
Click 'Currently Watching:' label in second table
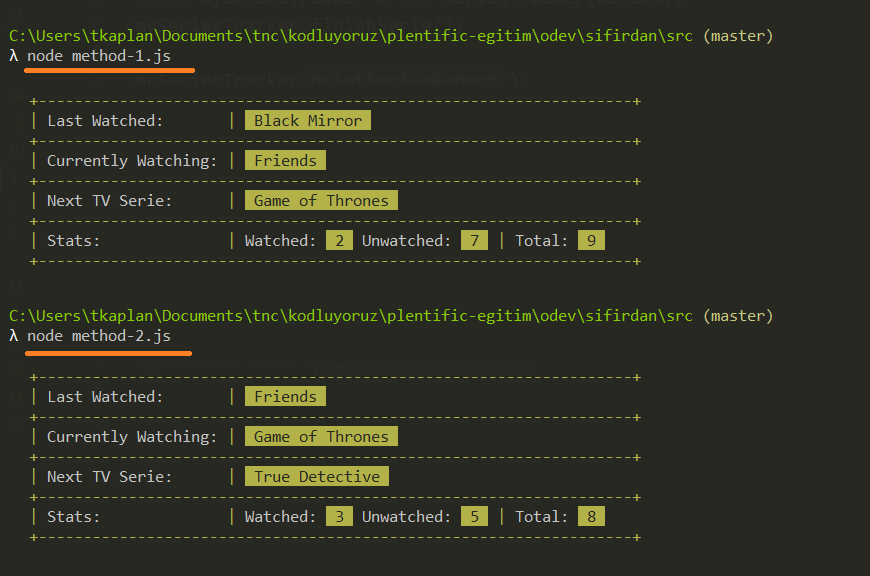click(x=132, y=437)
